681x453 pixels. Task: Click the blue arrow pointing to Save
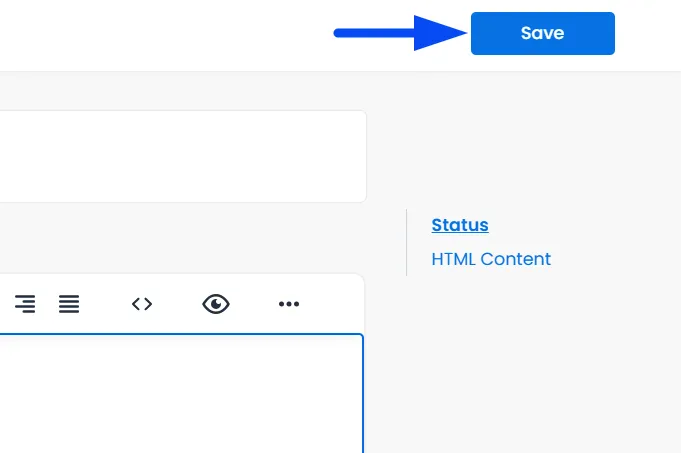pyautogui.click(x=400, y=33)
